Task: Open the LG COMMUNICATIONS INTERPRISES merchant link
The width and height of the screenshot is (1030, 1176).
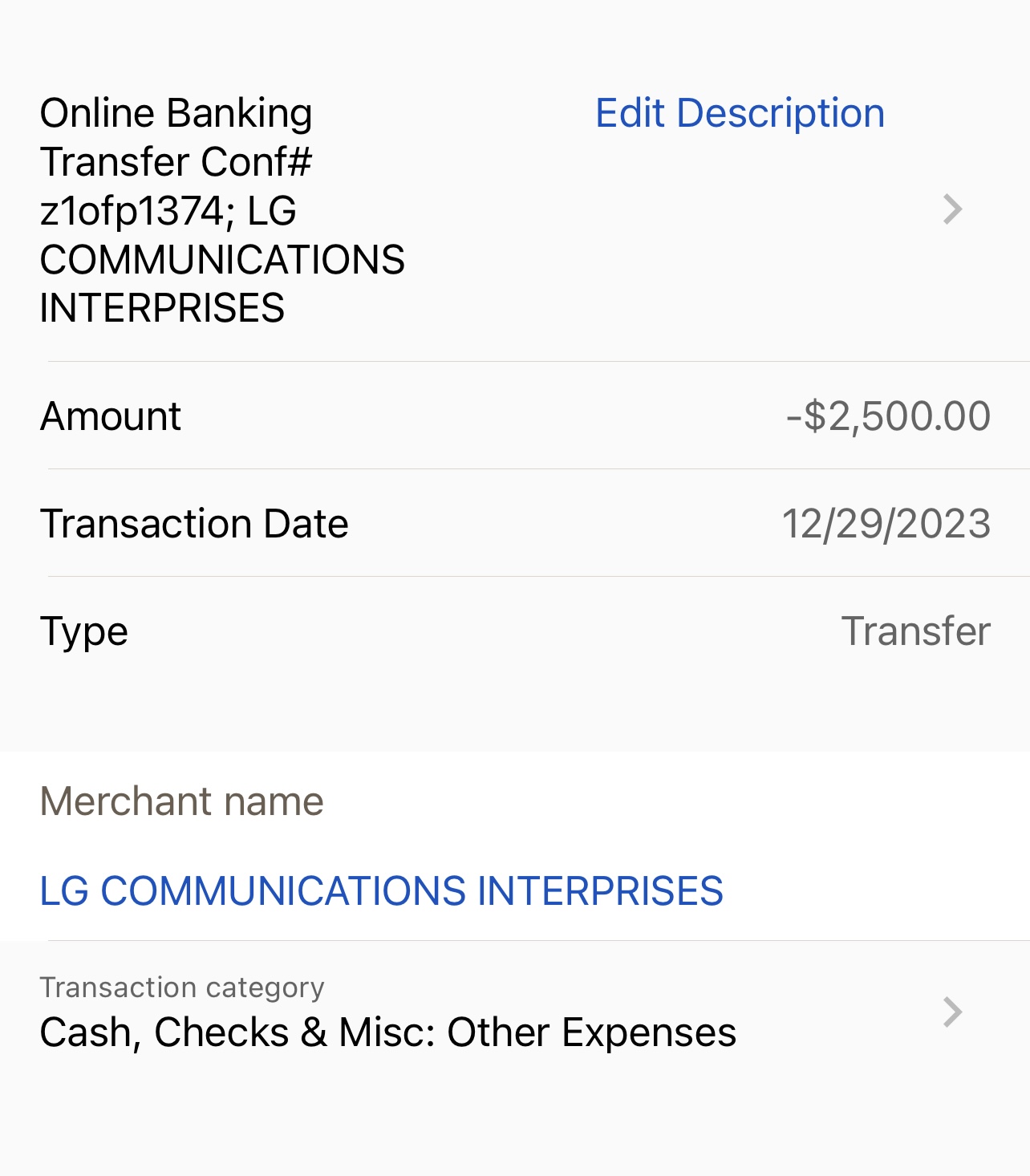Action: click(381, 891)
